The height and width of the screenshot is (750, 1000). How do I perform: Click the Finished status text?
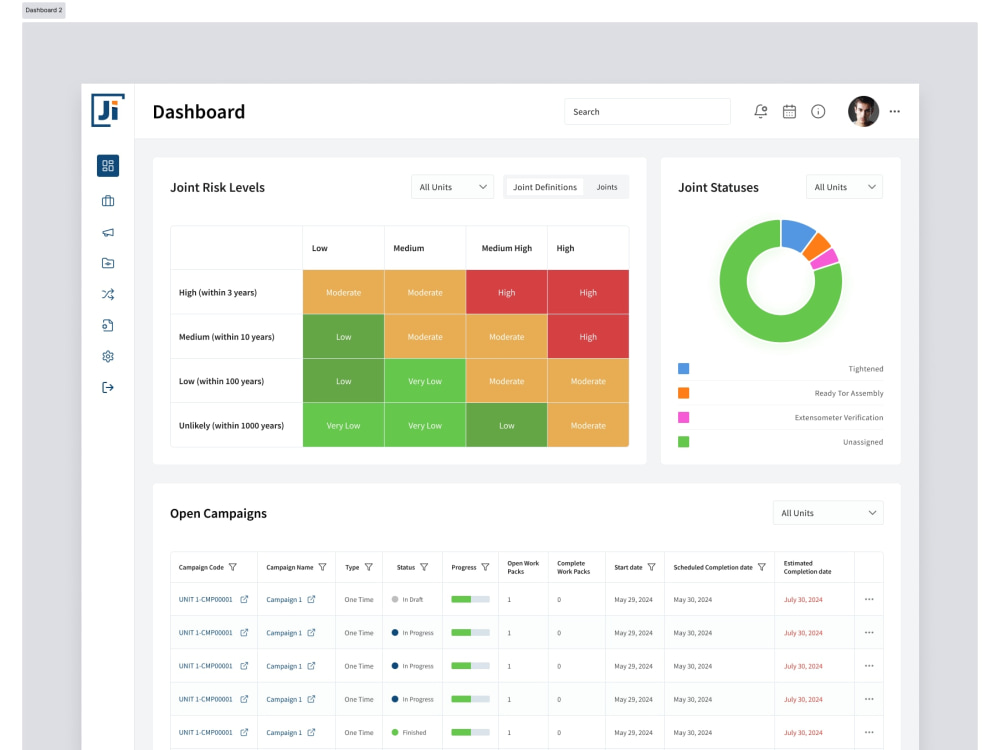pos(415,732)
